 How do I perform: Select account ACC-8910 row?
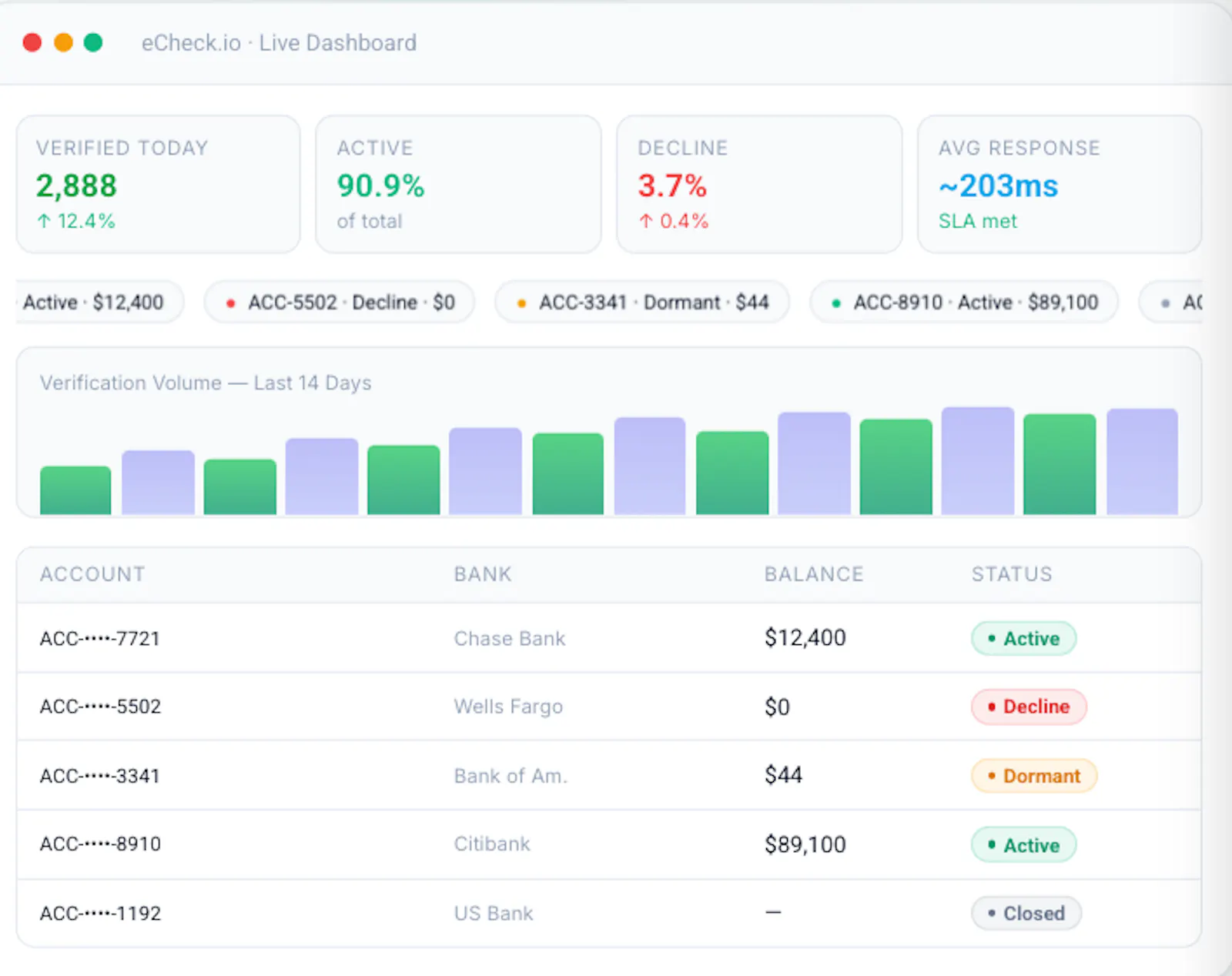(x=608, y=844)
